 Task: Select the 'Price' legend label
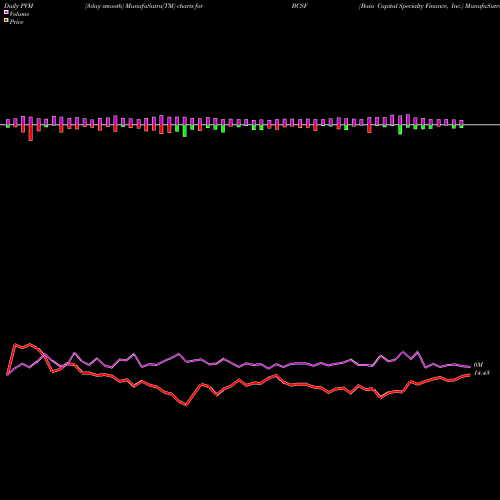click(x=16, y=22)
